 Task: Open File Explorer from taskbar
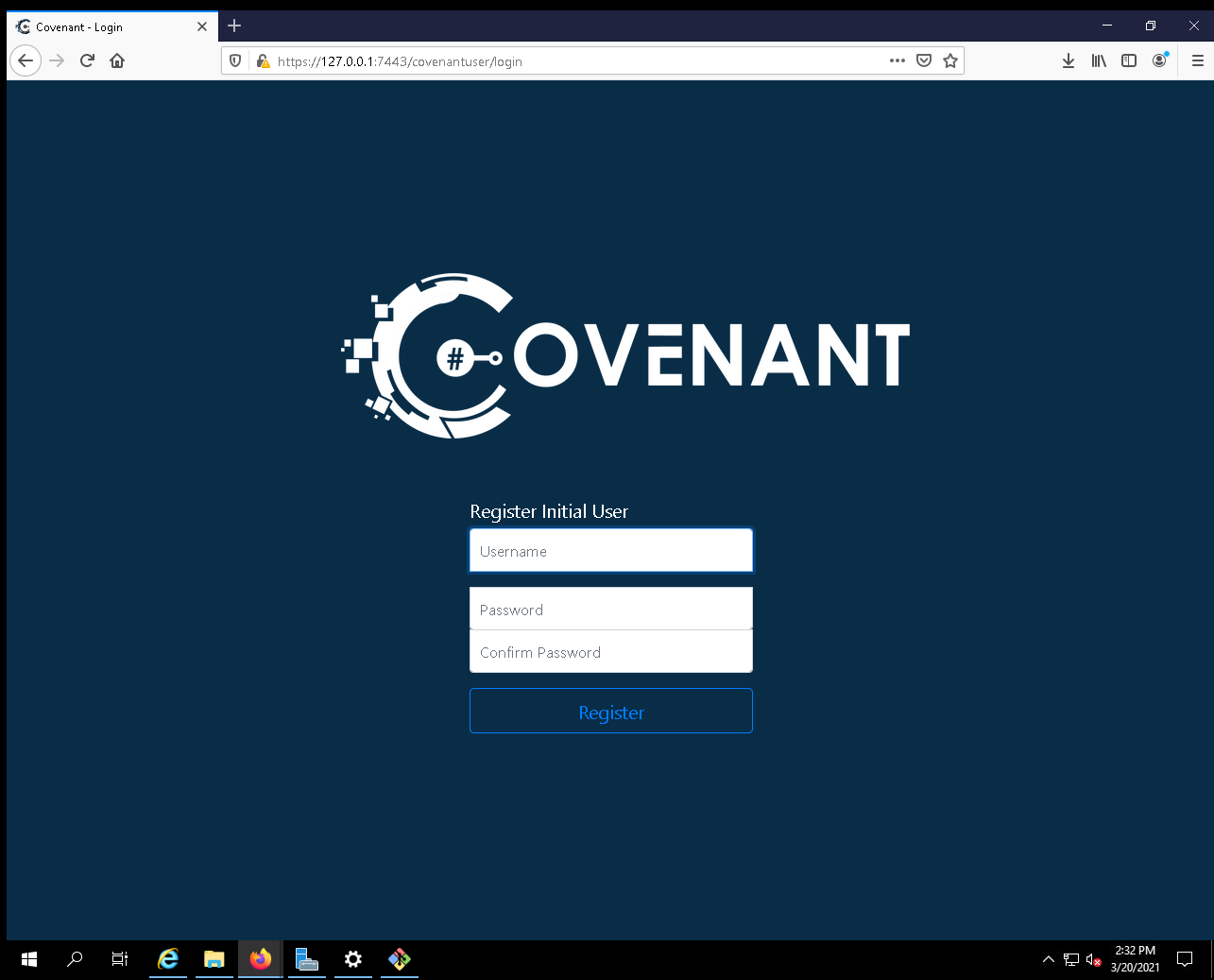214,959
